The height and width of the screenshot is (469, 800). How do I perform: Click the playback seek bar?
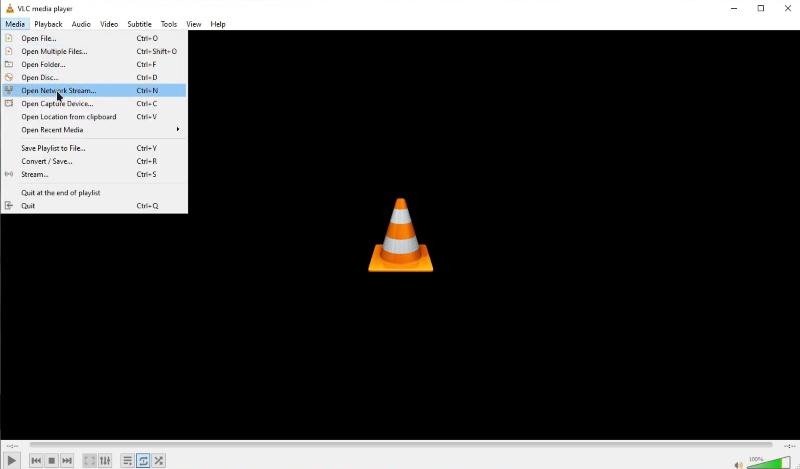coord(401,445)
